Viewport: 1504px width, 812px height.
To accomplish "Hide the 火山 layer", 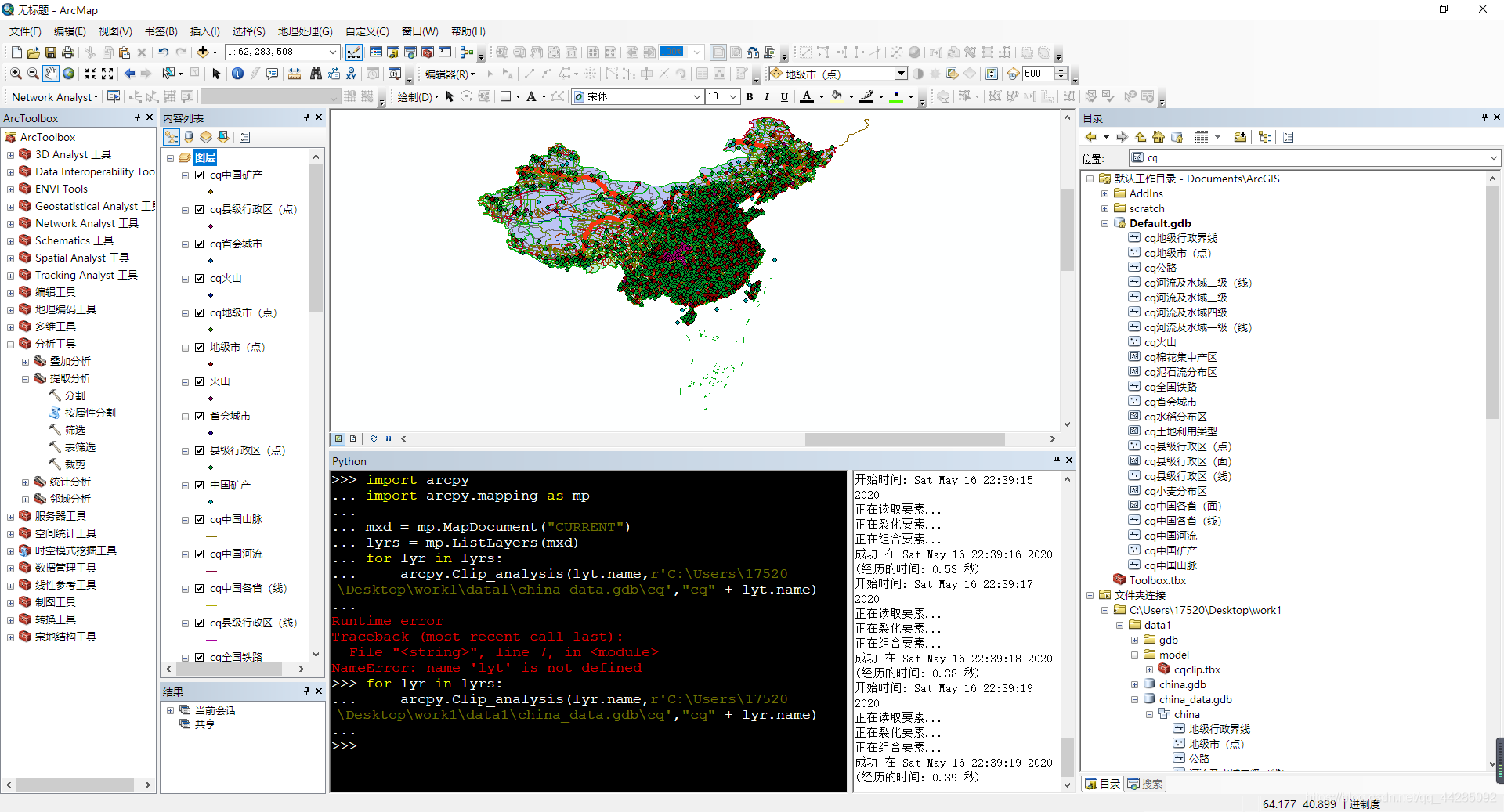I will 200,382.
